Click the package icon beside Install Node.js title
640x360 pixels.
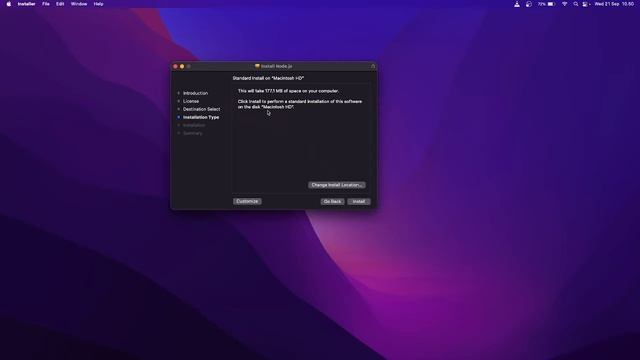(x=257, y=66)
